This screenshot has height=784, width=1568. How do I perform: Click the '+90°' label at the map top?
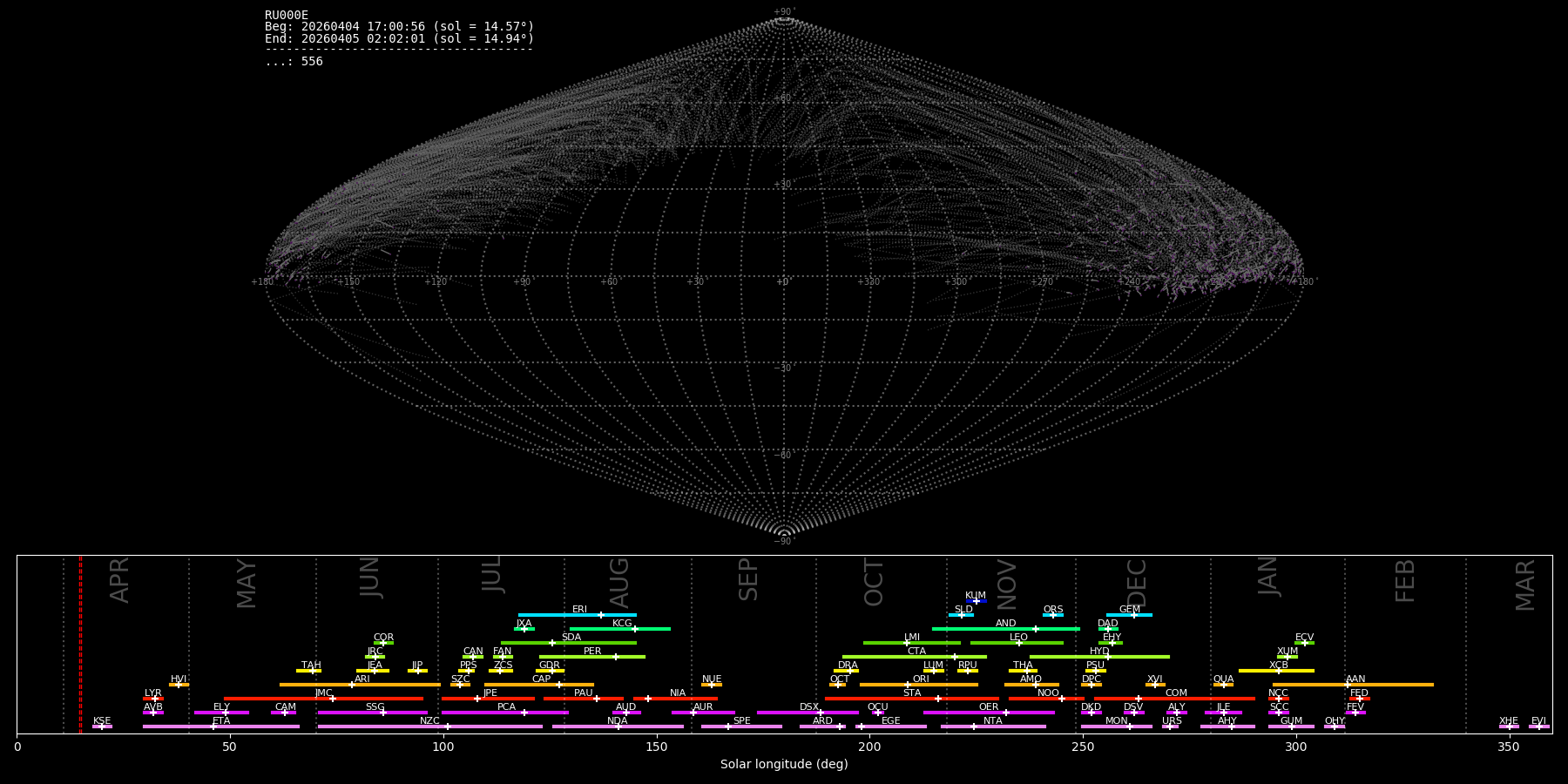tap(784, 12)
